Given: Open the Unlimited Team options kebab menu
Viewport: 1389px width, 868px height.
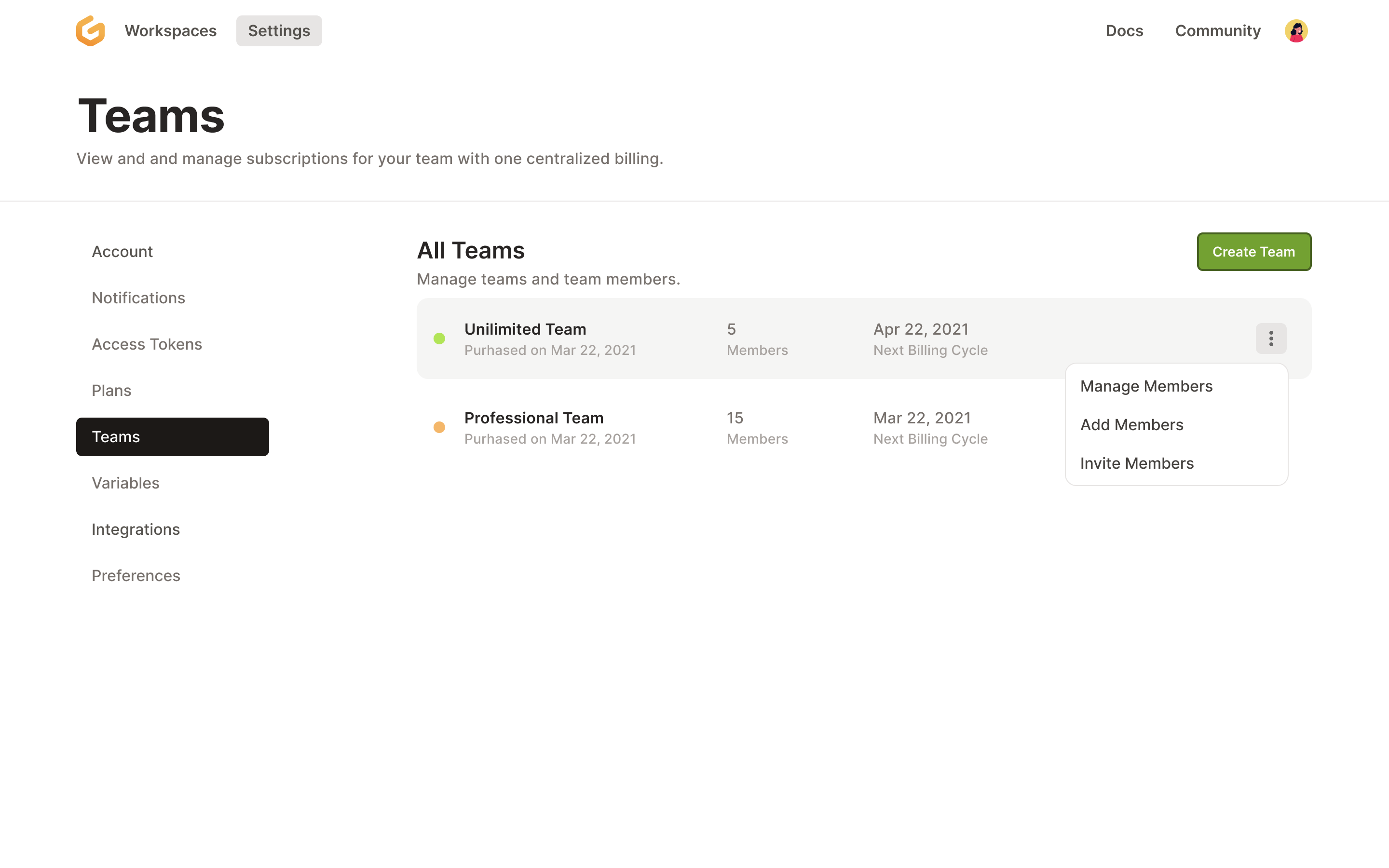Looking at the screenshot, I should point(1271,339).
